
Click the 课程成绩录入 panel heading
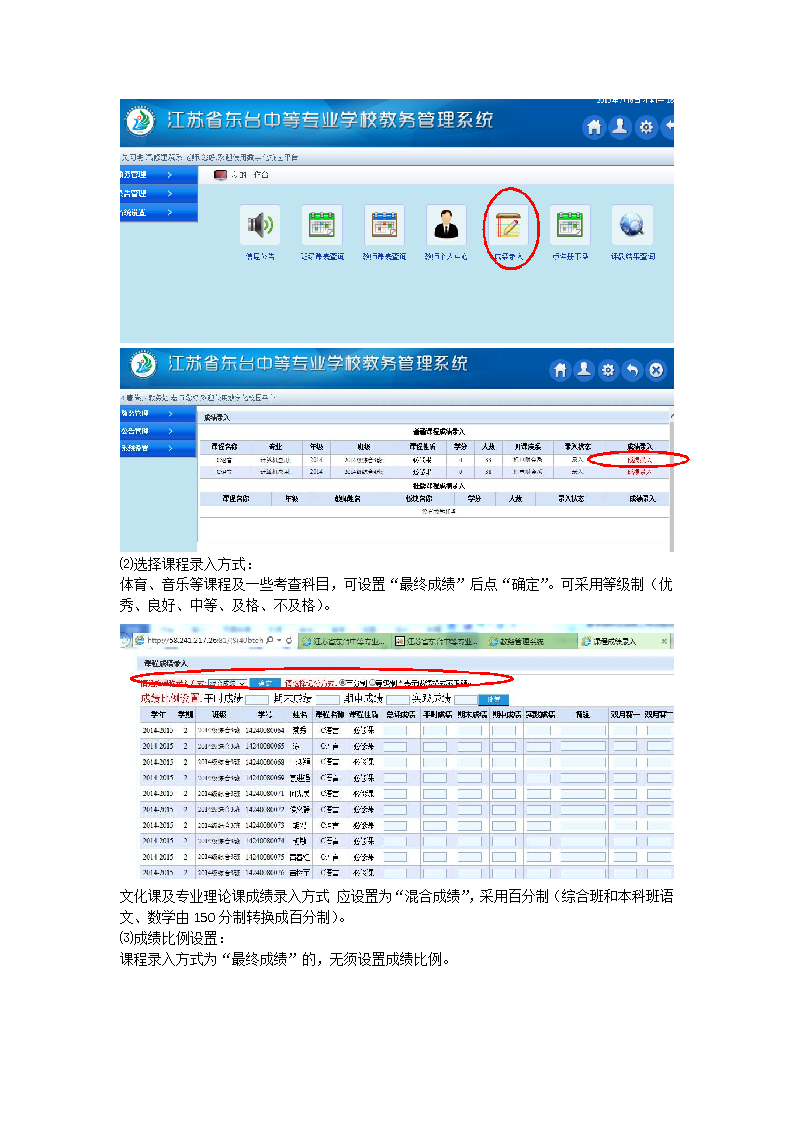point(166,663)
